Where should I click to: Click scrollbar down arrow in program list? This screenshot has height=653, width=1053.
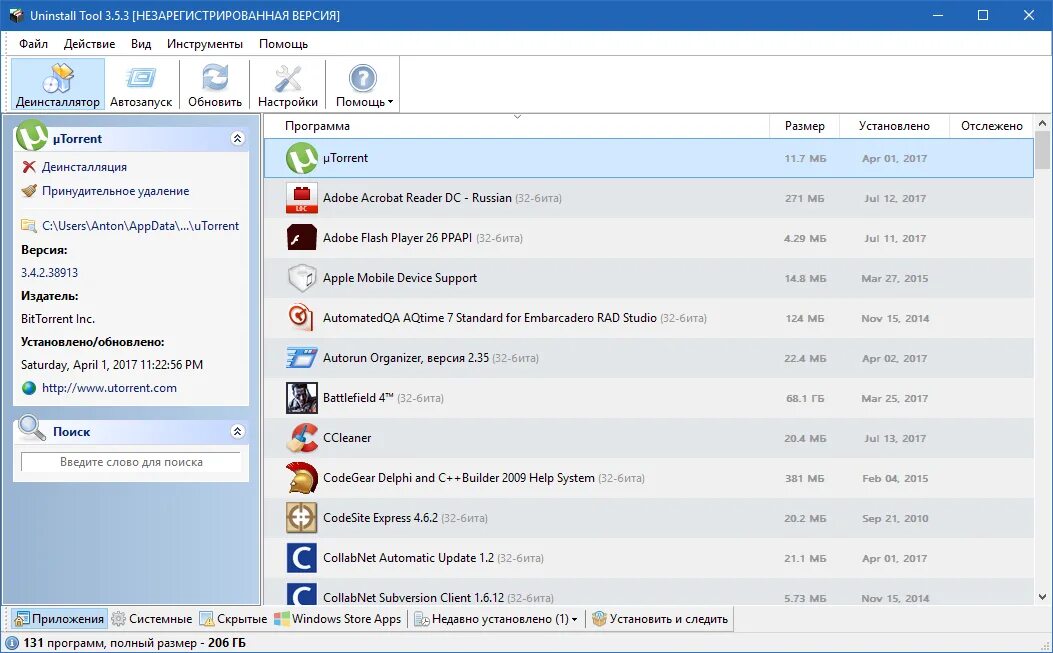[x=1042, y=597]
